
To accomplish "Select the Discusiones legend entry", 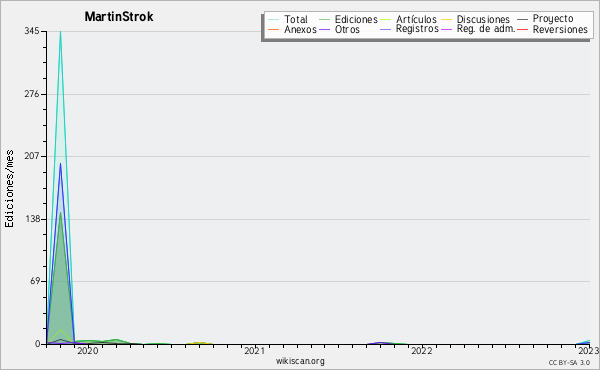I will pos(483,19).
